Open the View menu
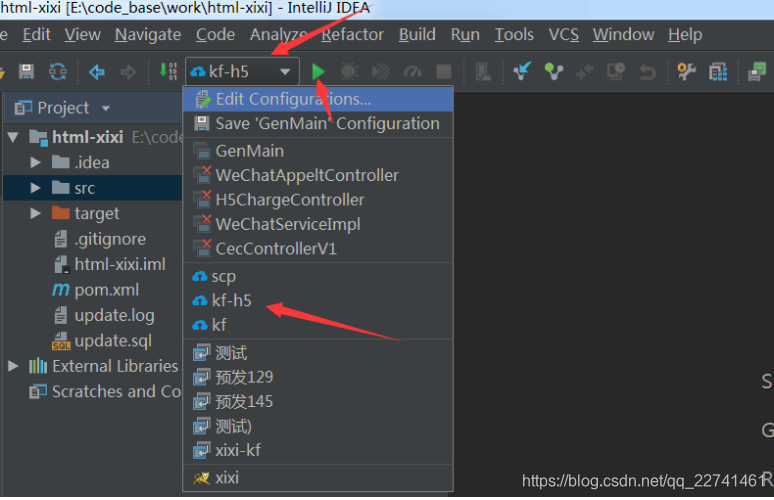 pos(82,35)
